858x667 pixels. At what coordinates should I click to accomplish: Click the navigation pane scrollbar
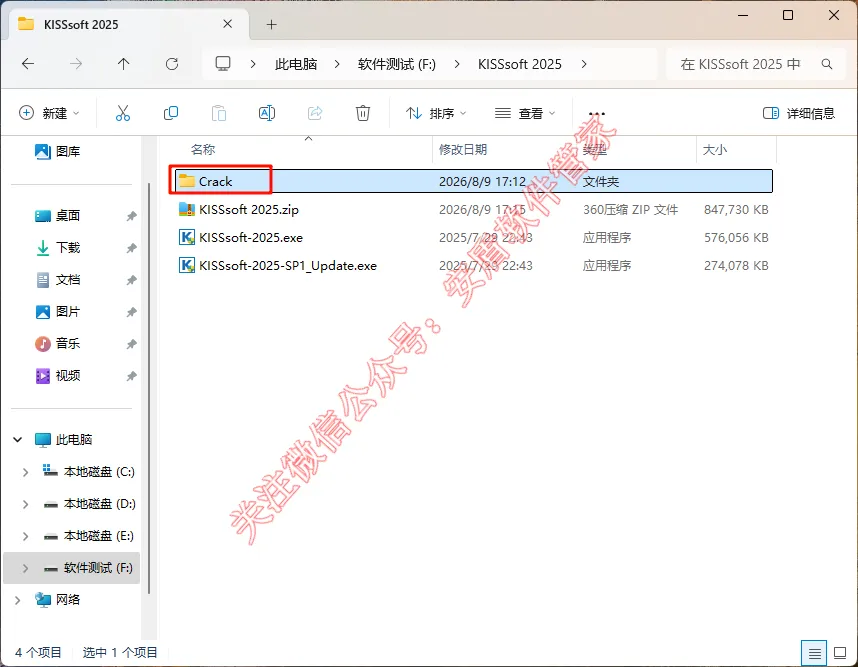[x=149, y=388]
